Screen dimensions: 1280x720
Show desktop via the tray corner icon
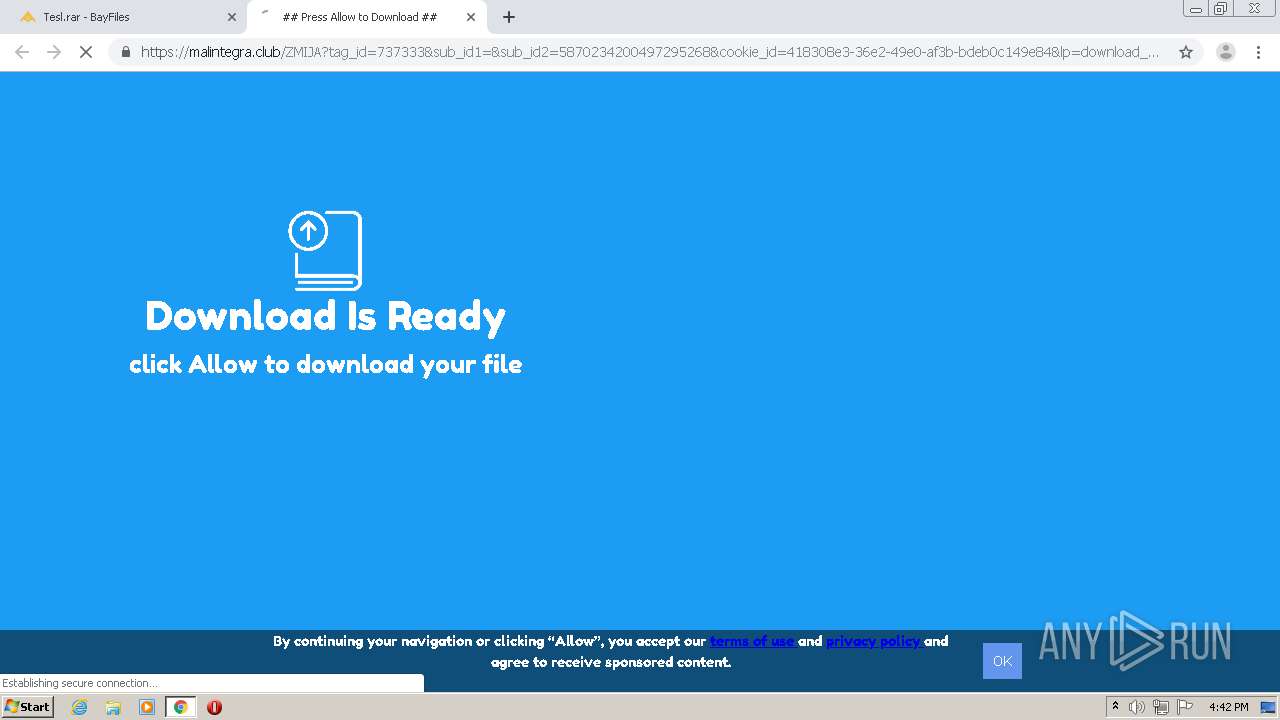pyautogui.click(x=1268, y=707)
